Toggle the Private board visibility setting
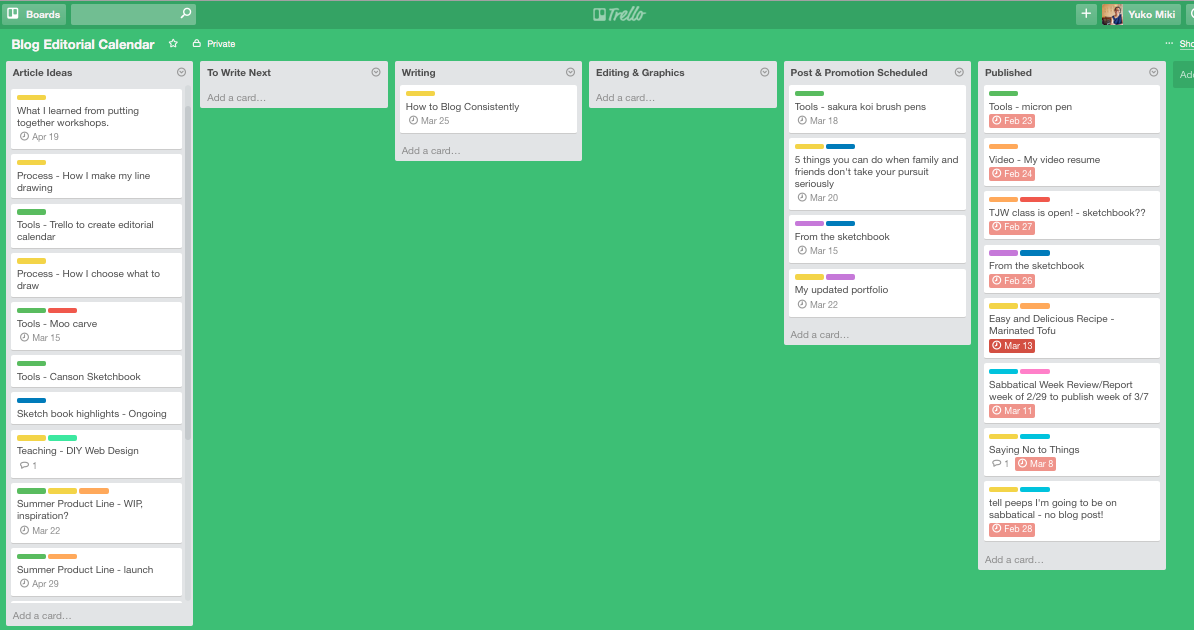The height and width of the screenshot is (630, 1194). [x=214, y=44]
